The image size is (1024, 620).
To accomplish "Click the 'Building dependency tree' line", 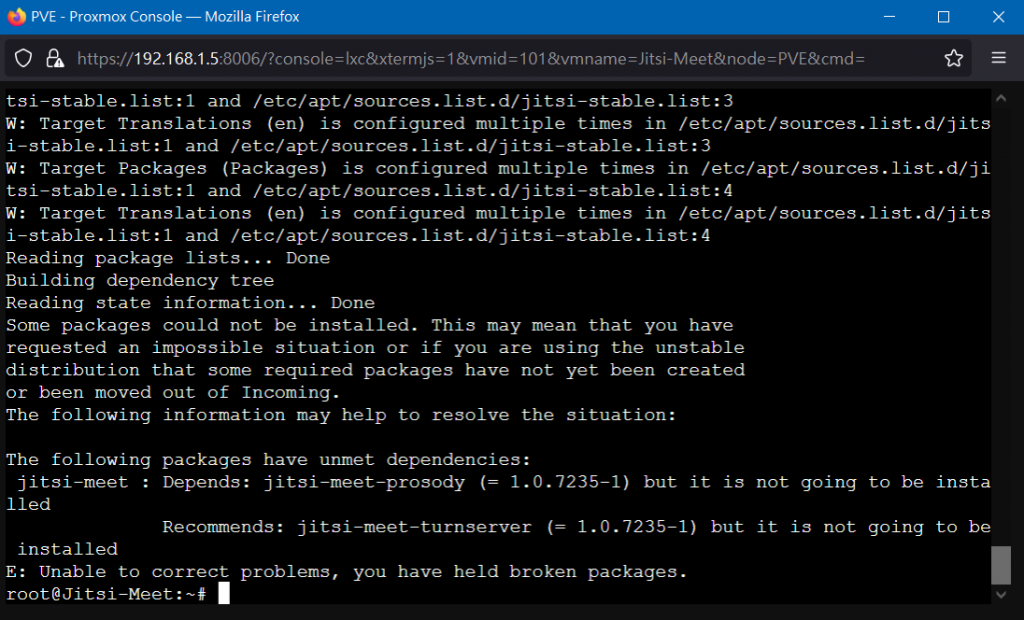I will point(140,280).
